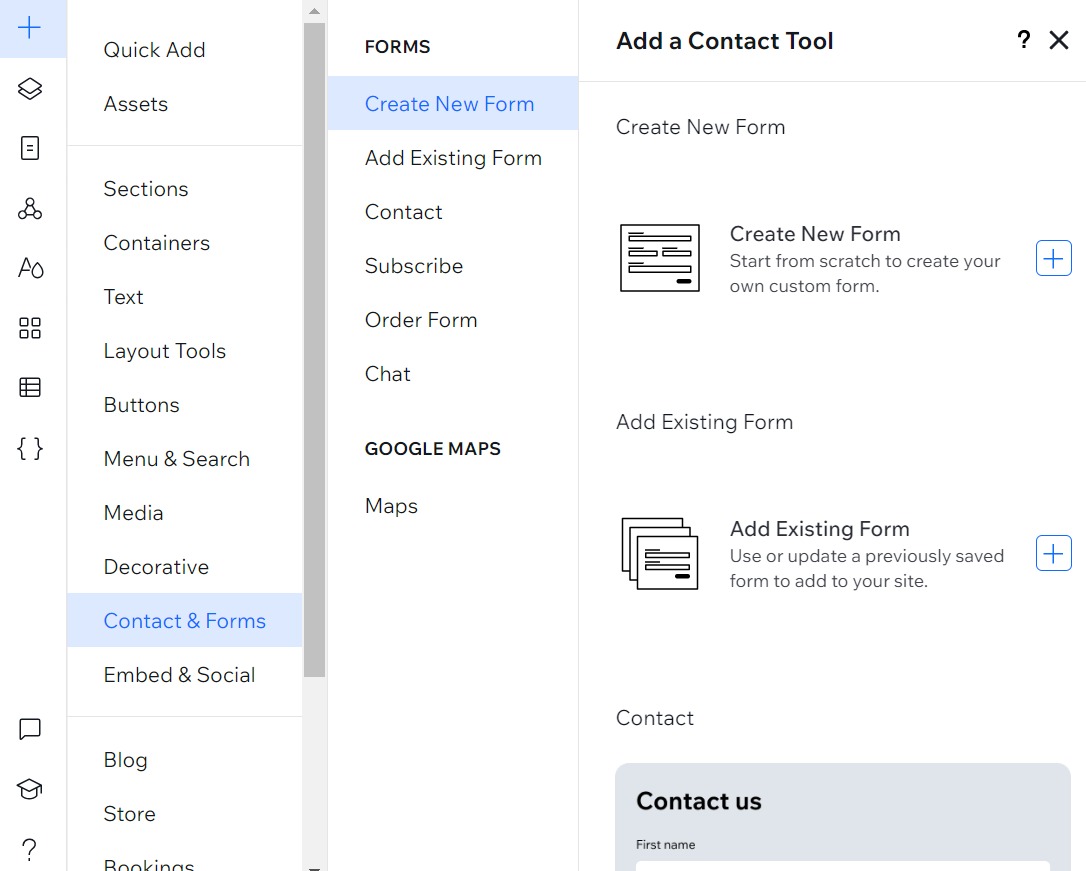This screenshot has width=1086, height=871.
Task: Open the comments speech bubble icon
Action: tap(30, 729)
